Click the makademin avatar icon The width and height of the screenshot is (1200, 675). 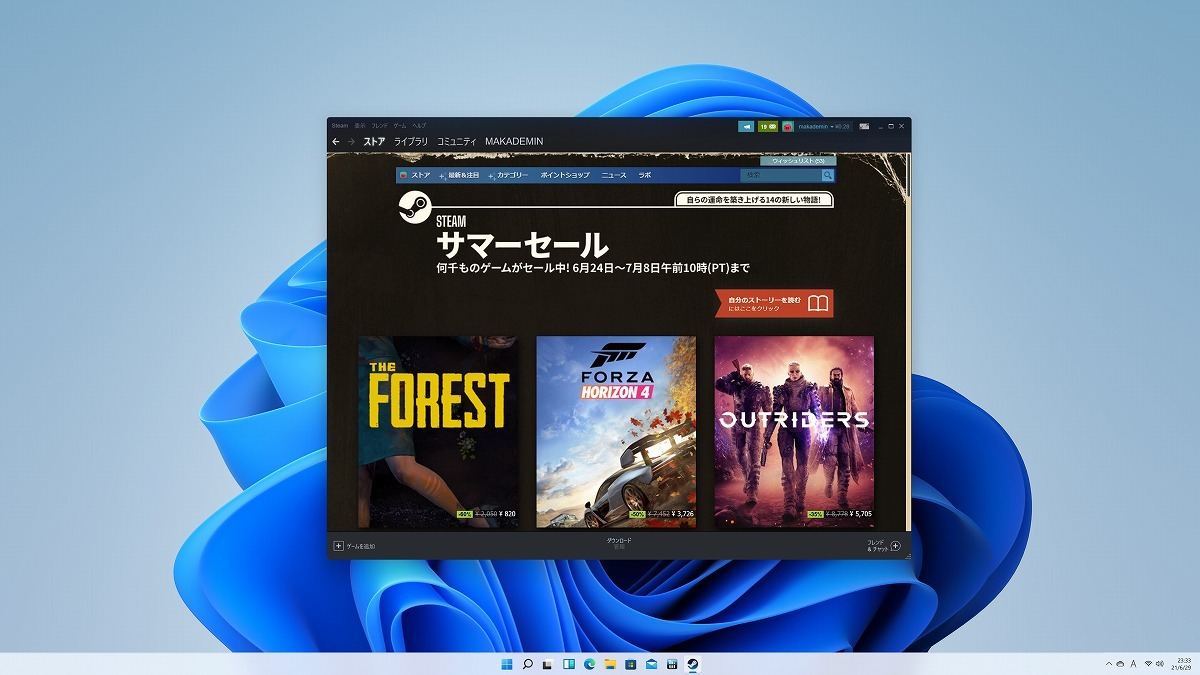(788, 127)
